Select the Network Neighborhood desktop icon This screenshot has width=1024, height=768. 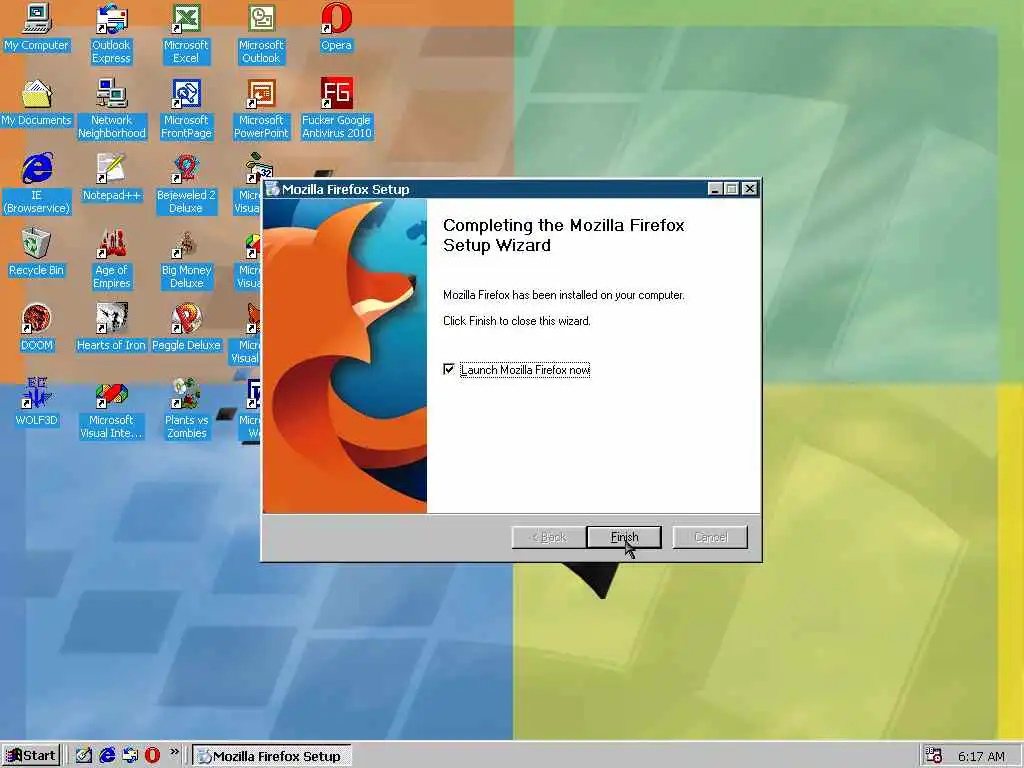point(112,108)
